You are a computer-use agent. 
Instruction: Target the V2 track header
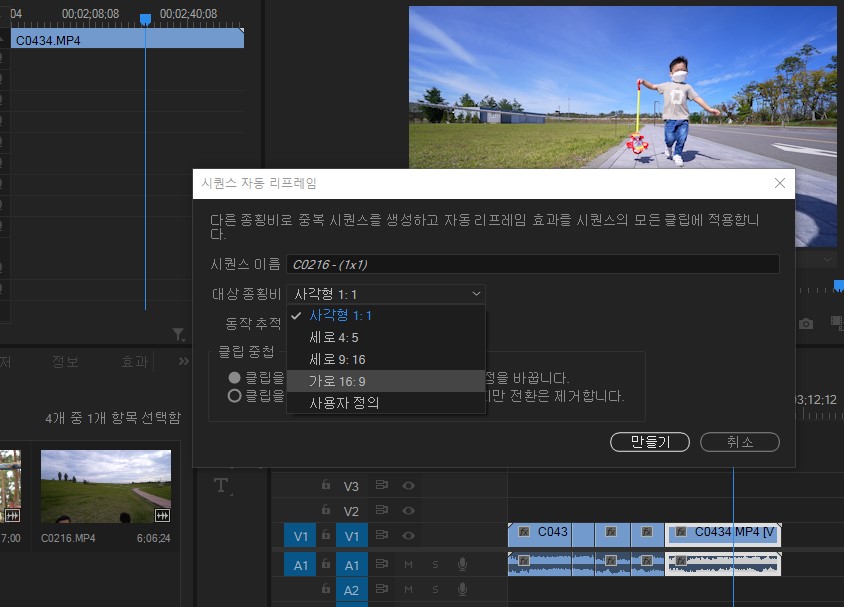tap(351, 511)
